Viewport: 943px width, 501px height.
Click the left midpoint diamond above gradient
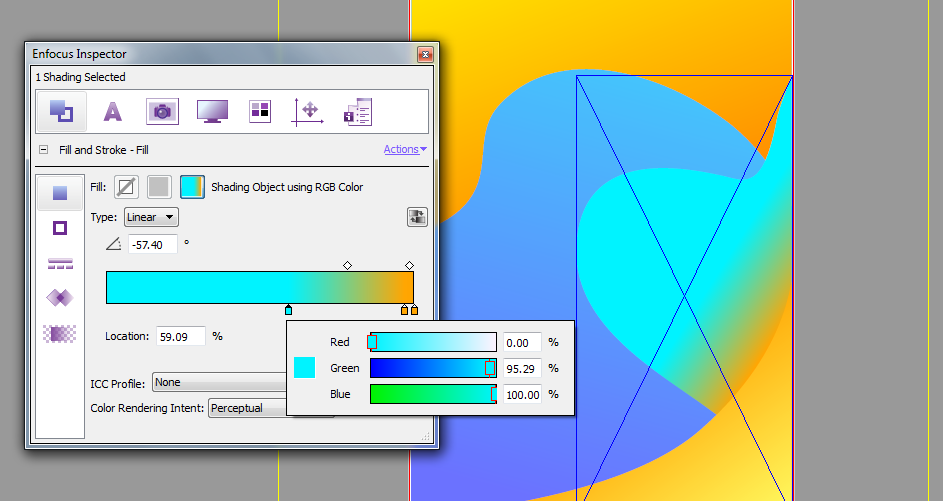point(348,265)
